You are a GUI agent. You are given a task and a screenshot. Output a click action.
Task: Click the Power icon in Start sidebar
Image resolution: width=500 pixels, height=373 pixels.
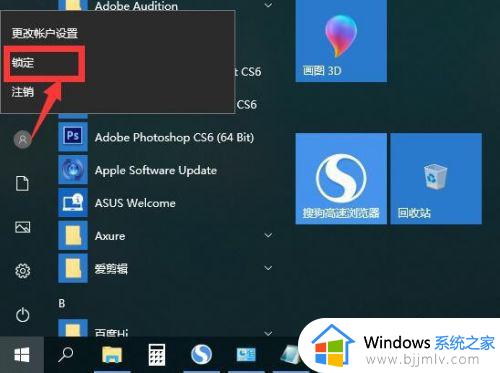pyautogui.click(x=23, y=314)
